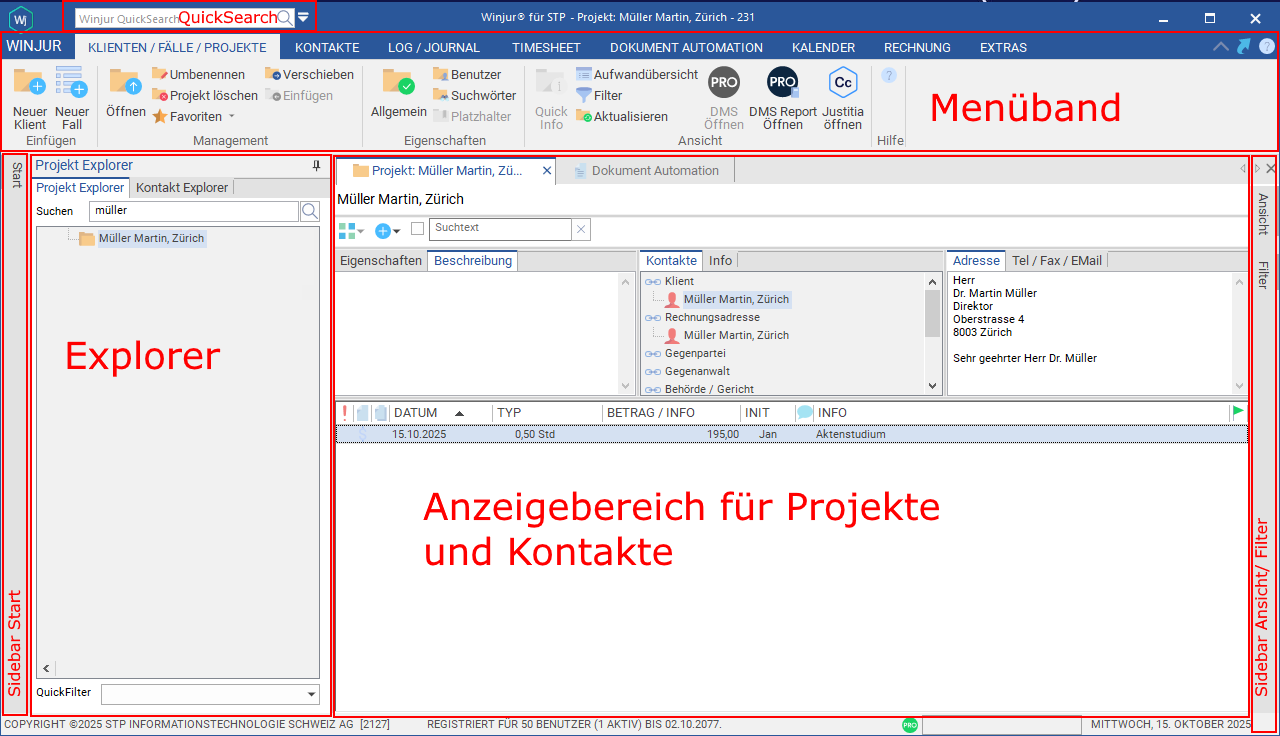Viewport: 1280px width, 736px height.
Task: Click DMS Report Öffnen PRO icon
Action: coord(783,82)
